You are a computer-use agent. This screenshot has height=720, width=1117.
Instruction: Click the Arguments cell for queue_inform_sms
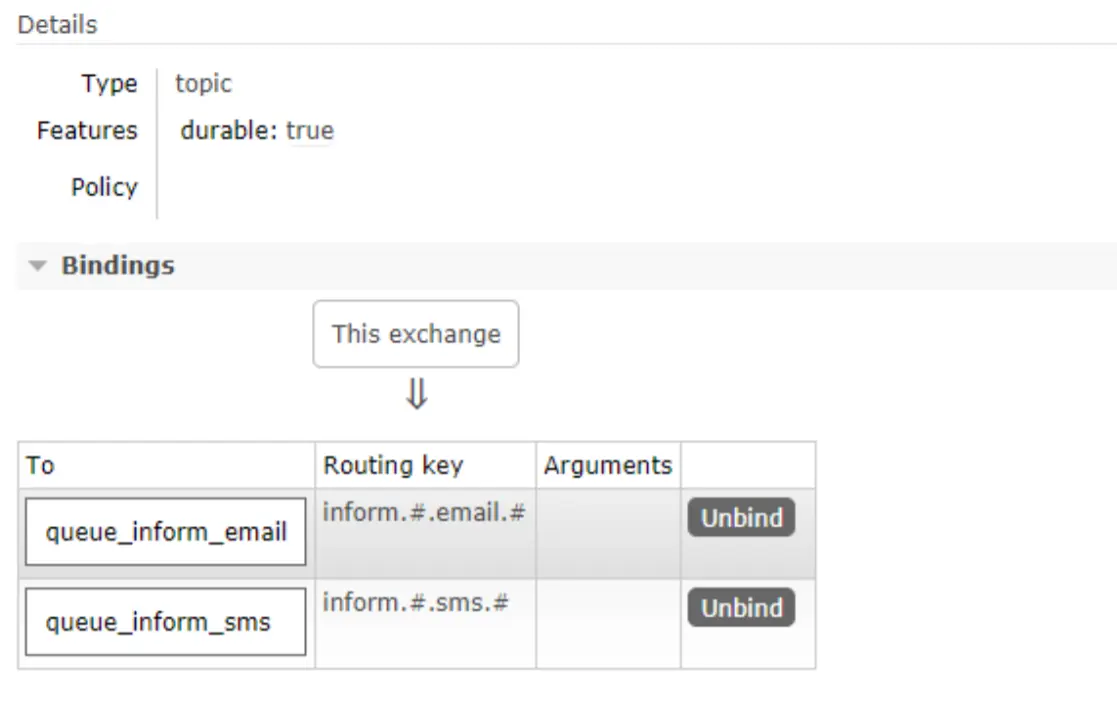point(608,623)
